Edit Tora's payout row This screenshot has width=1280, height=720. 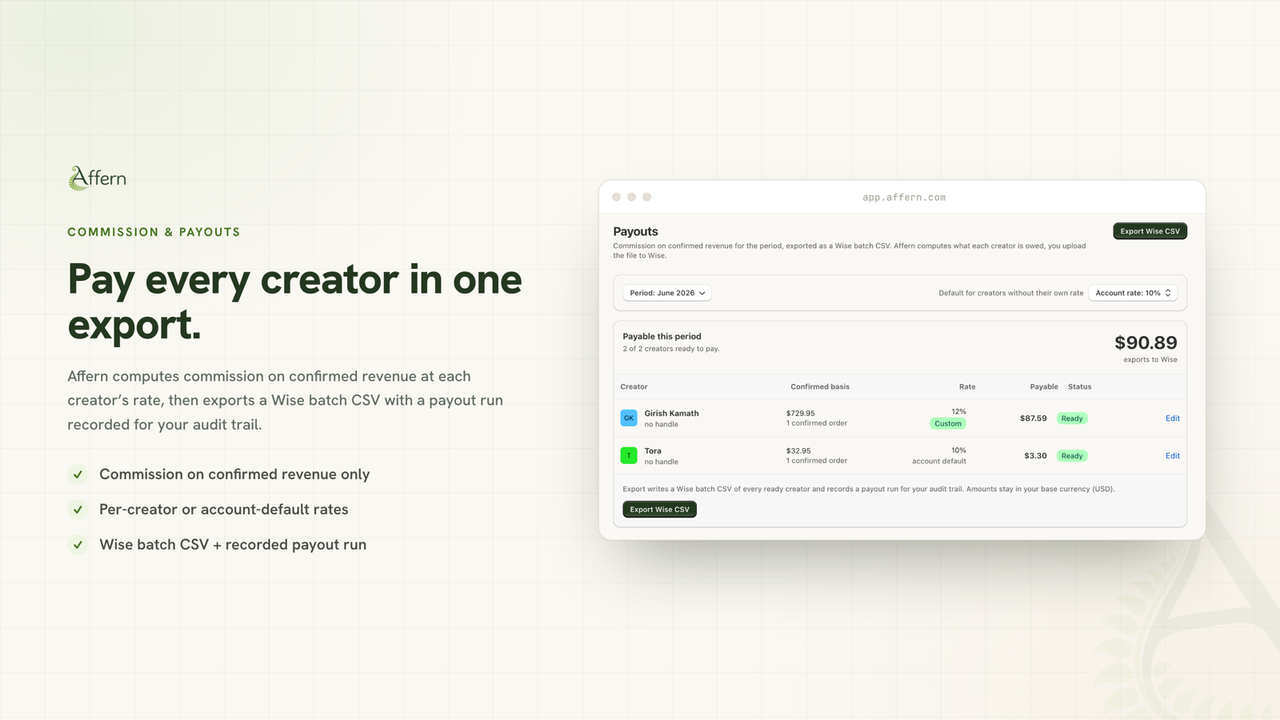coord(1173,455)
